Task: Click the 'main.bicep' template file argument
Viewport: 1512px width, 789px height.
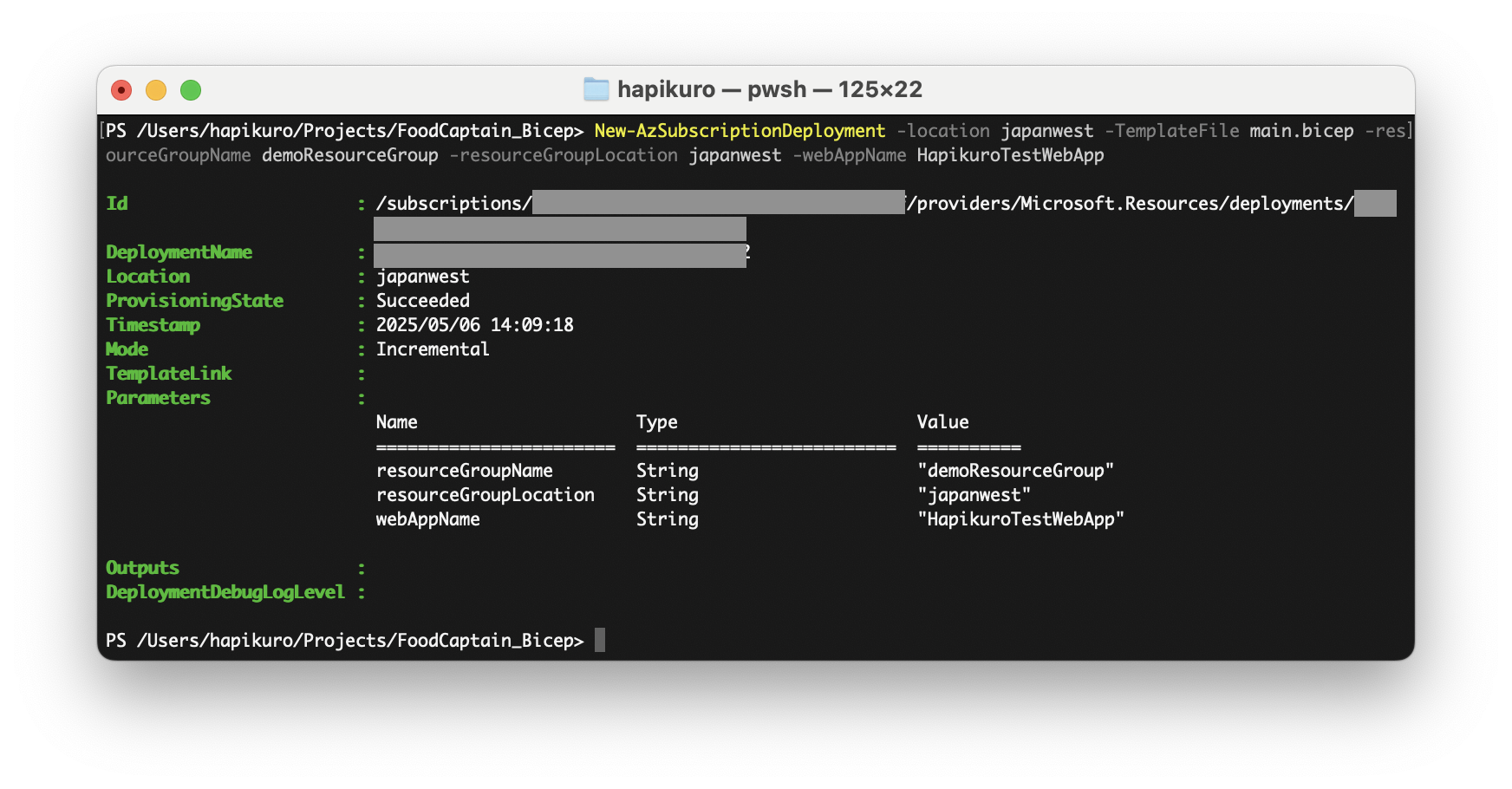Action: 1301,131
